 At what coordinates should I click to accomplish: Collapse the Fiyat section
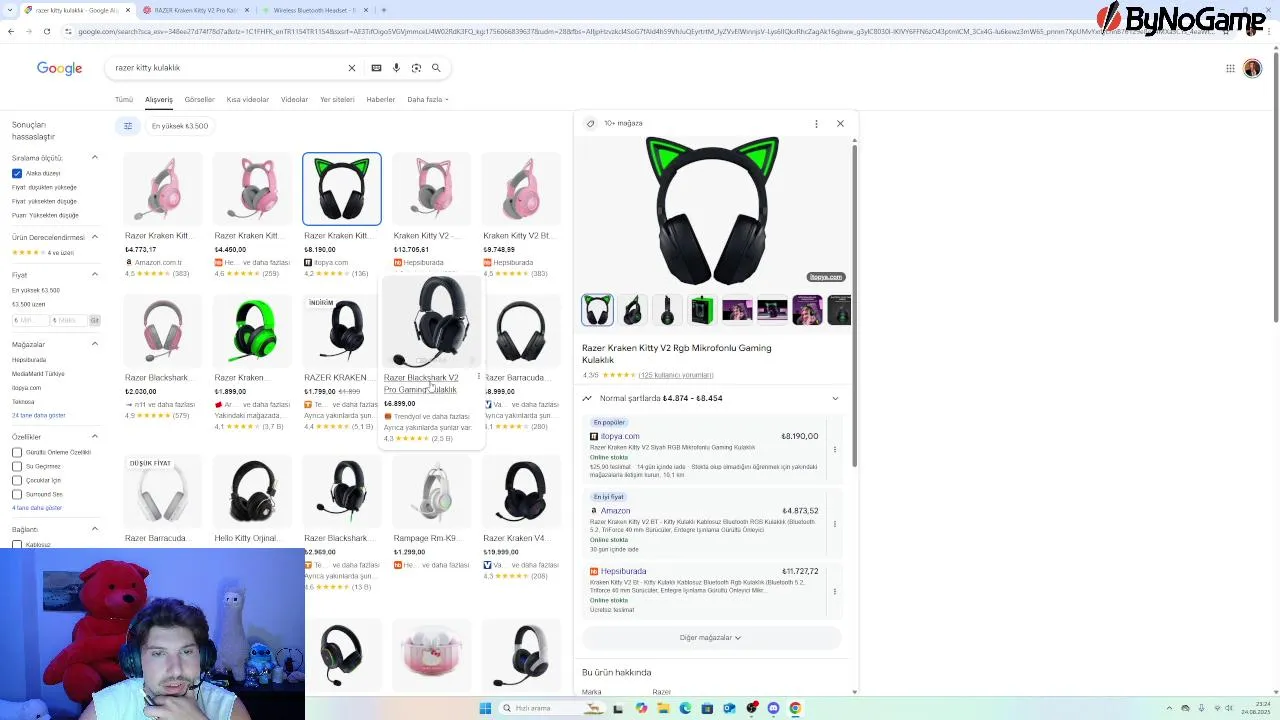95,274
